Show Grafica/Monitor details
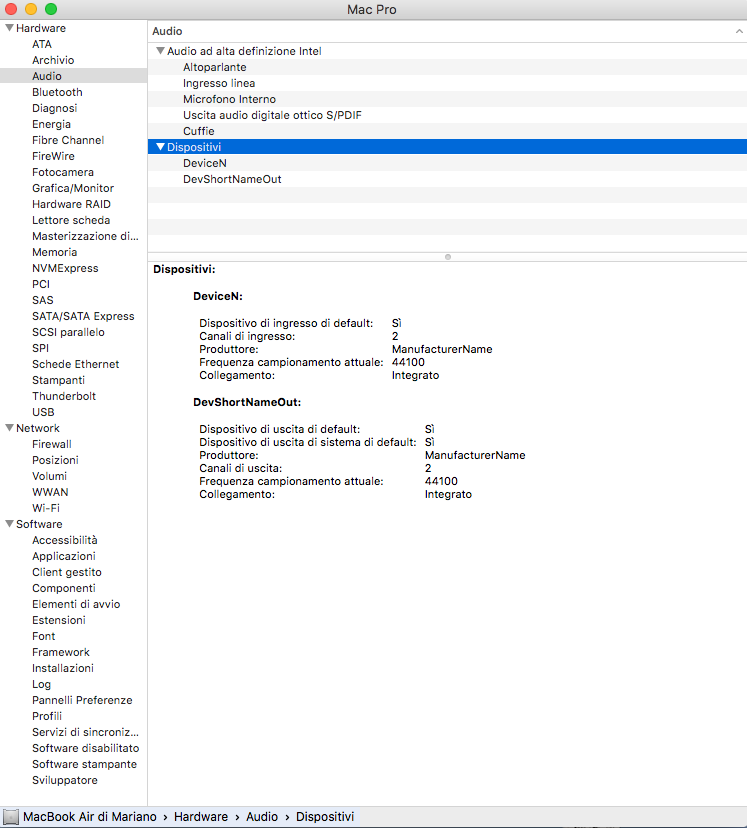747x828 pixels. tap(73, 188)
